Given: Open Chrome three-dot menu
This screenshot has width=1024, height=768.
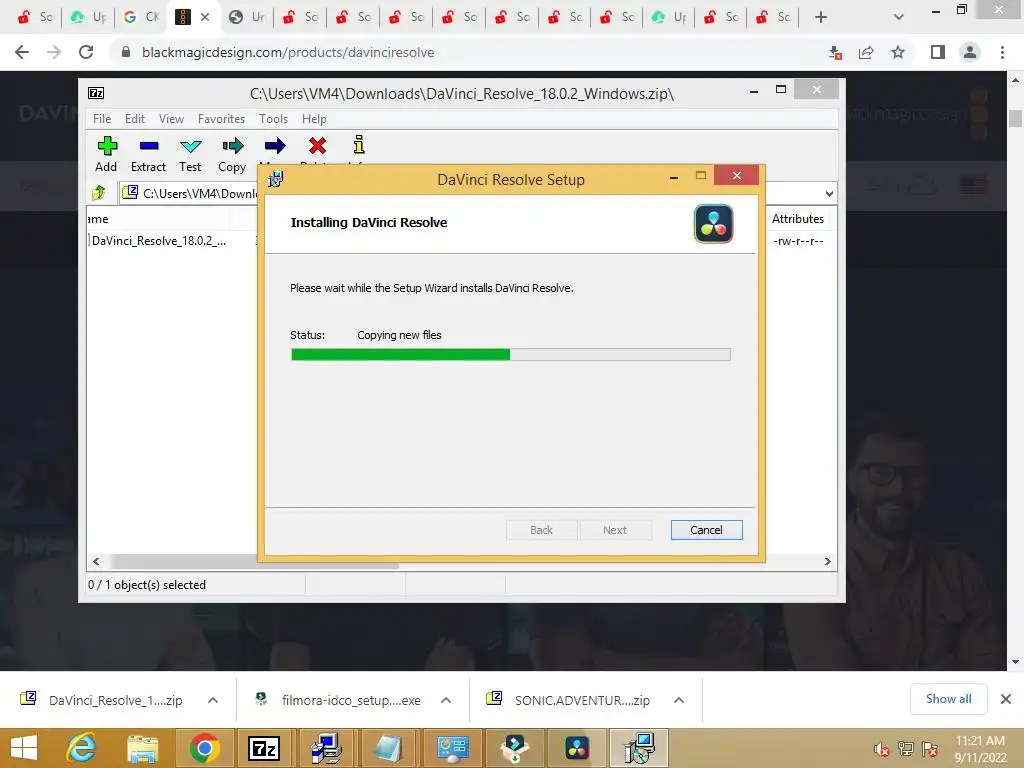Looking at the screenshot, I should [x=1002, y=52].
